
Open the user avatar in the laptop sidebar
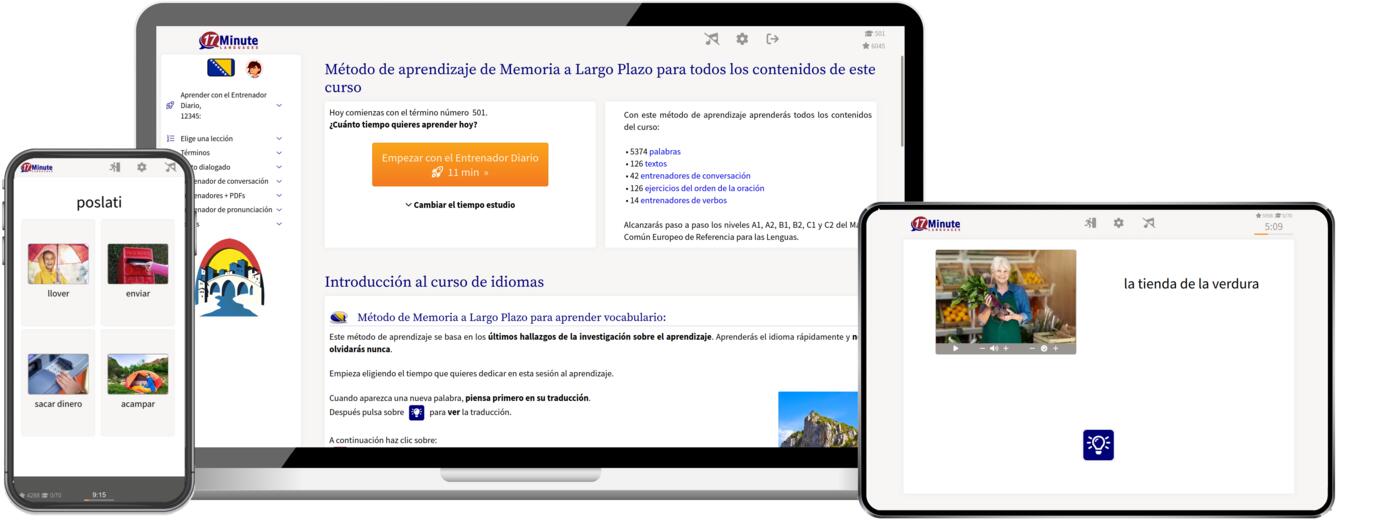[x=254, y=69]
